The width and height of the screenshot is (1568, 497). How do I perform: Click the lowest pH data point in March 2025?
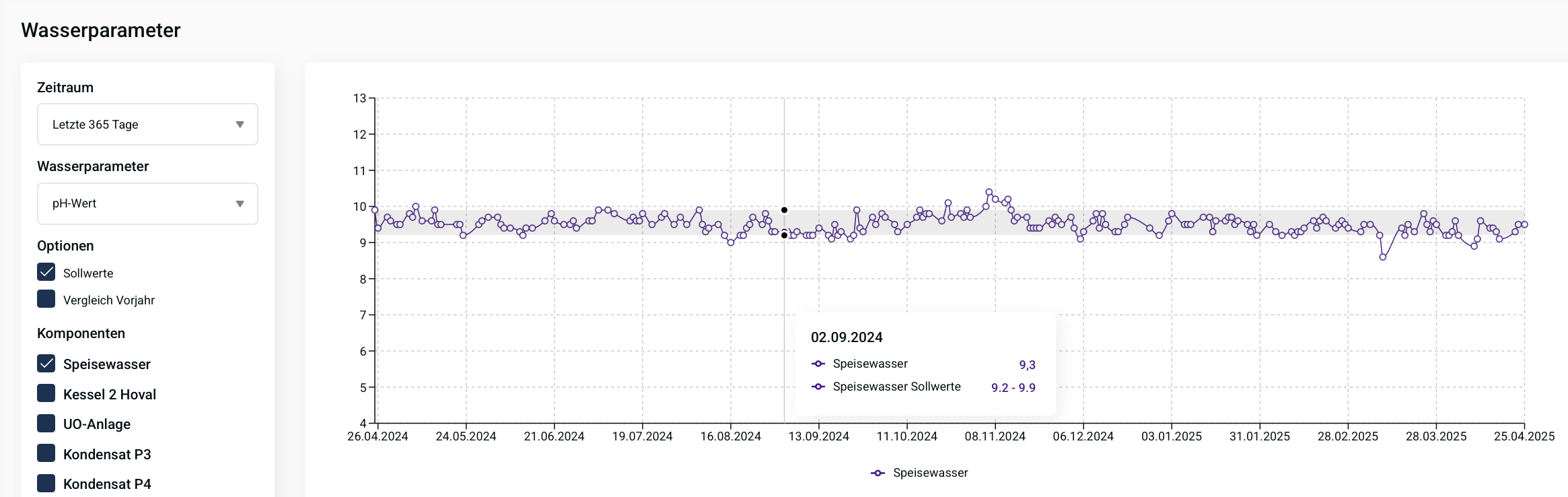(x=1383, y=257)
